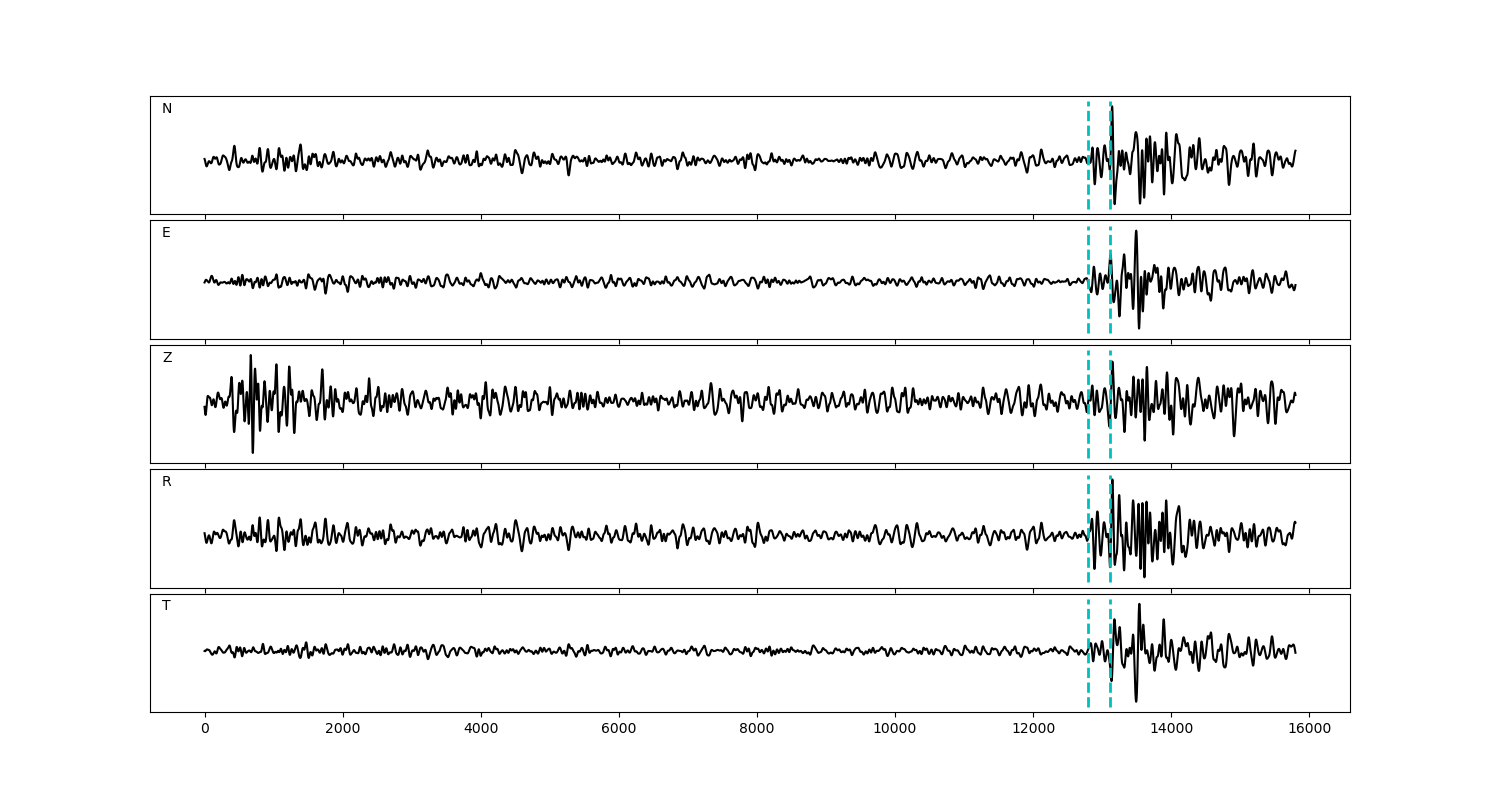The width and height of the screenshot is (1500, 800).
Task: Select the Z channel label
Action: click(x=167, y=358)
